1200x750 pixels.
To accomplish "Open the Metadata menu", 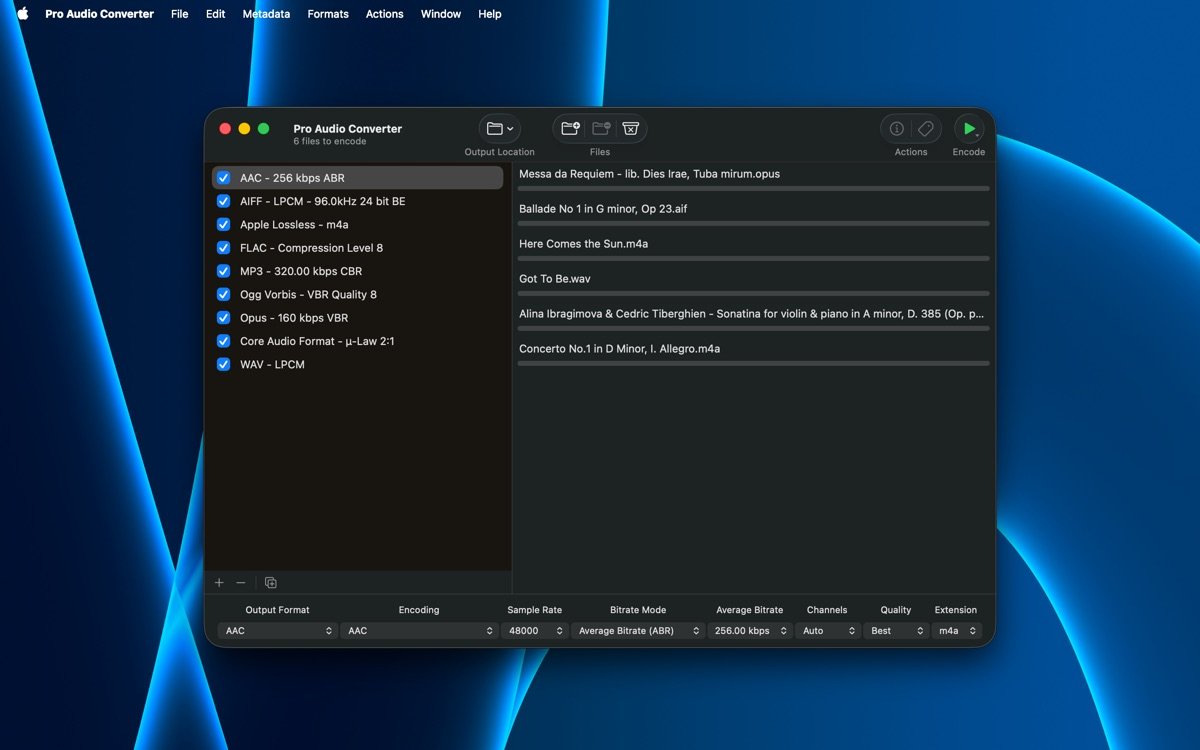I will point(266,14).
